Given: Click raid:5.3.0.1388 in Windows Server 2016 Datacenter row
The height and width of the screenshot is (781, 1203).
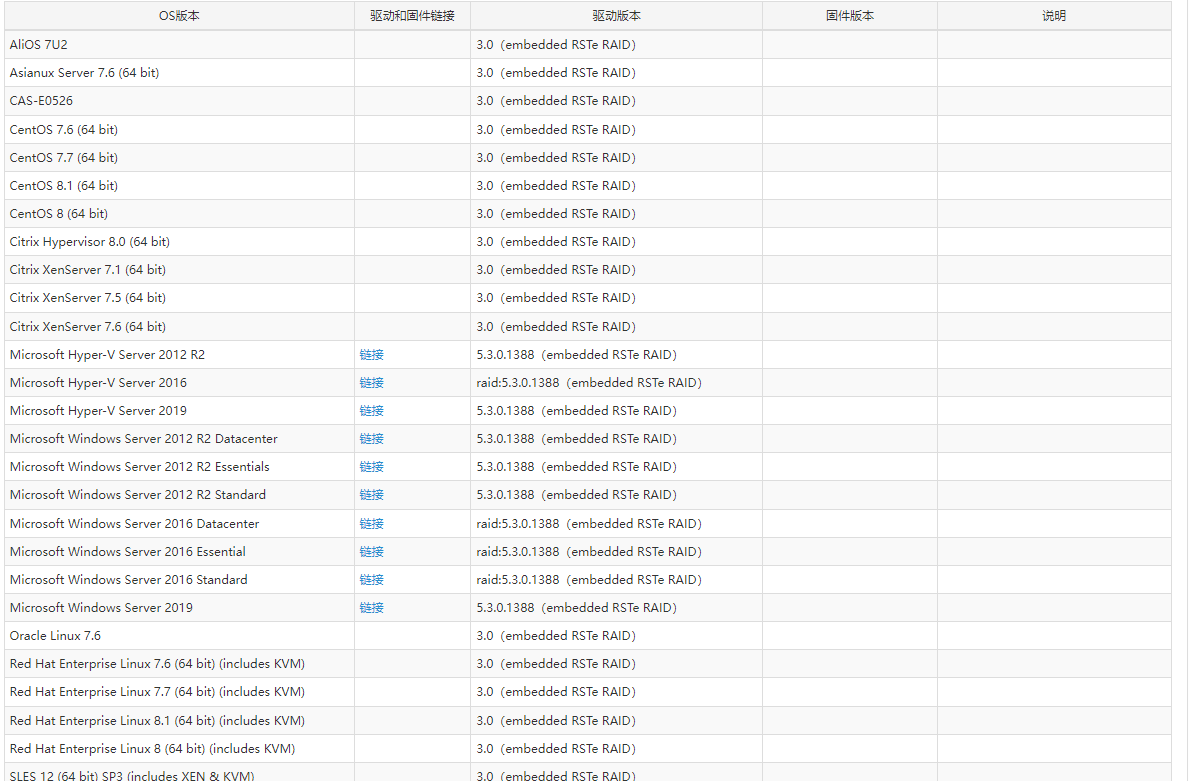Looking at the screenshot, I should (x=518, y=524).
